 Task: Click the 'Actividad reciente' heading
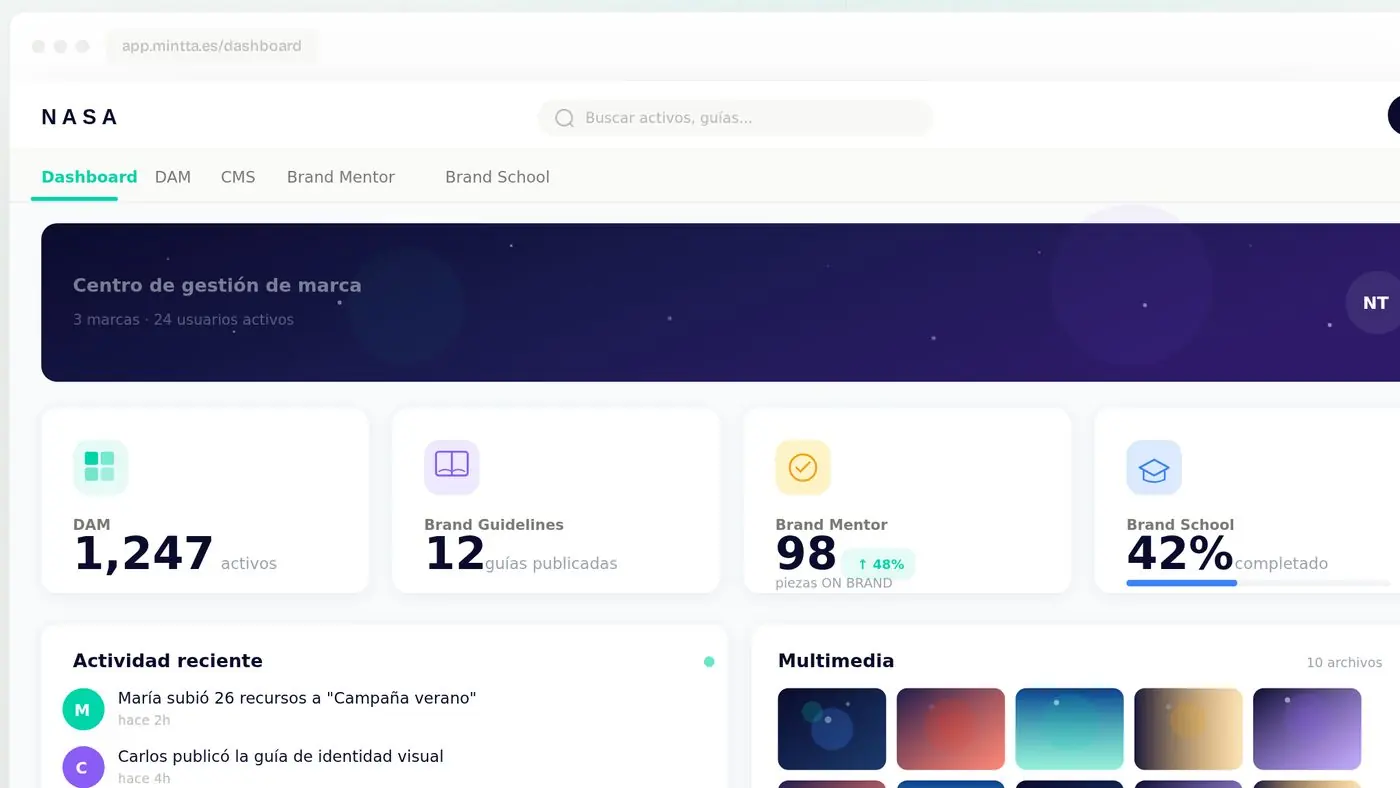(x=168, y=661)
